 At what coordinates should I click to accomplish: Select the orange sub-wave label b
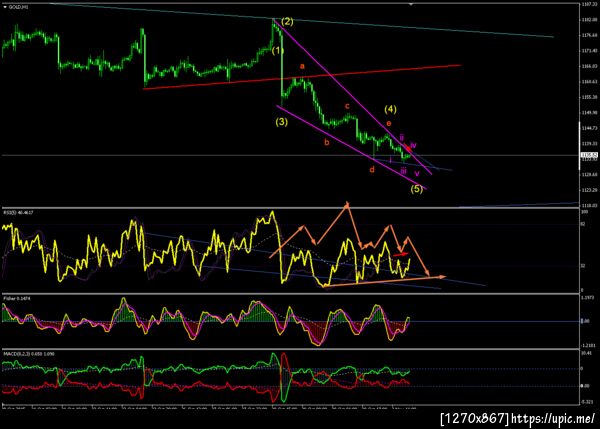327,142
